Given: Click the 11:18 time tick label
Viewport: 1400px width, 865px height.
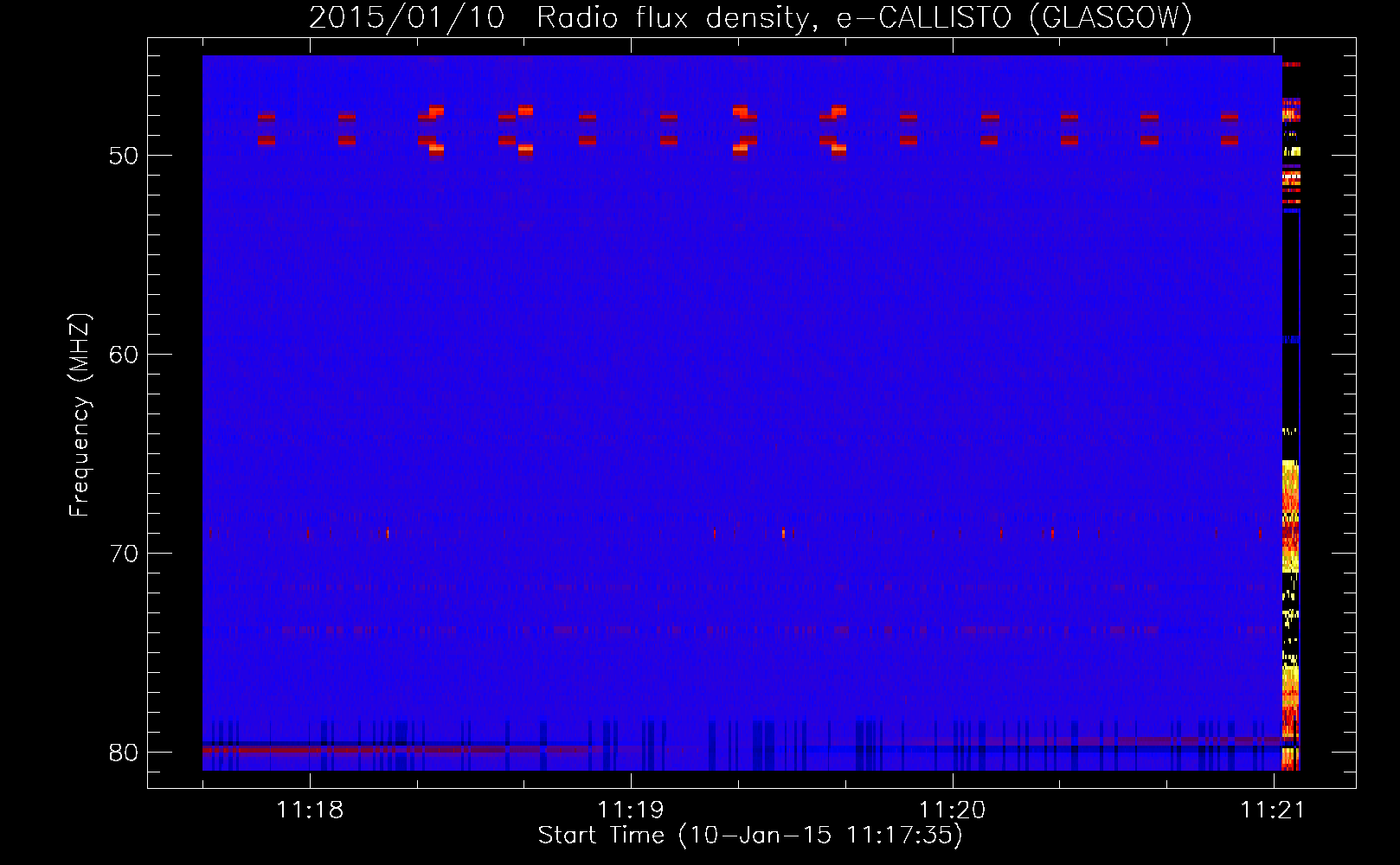Looking at the screenshot, I should (x=310, y=810).
